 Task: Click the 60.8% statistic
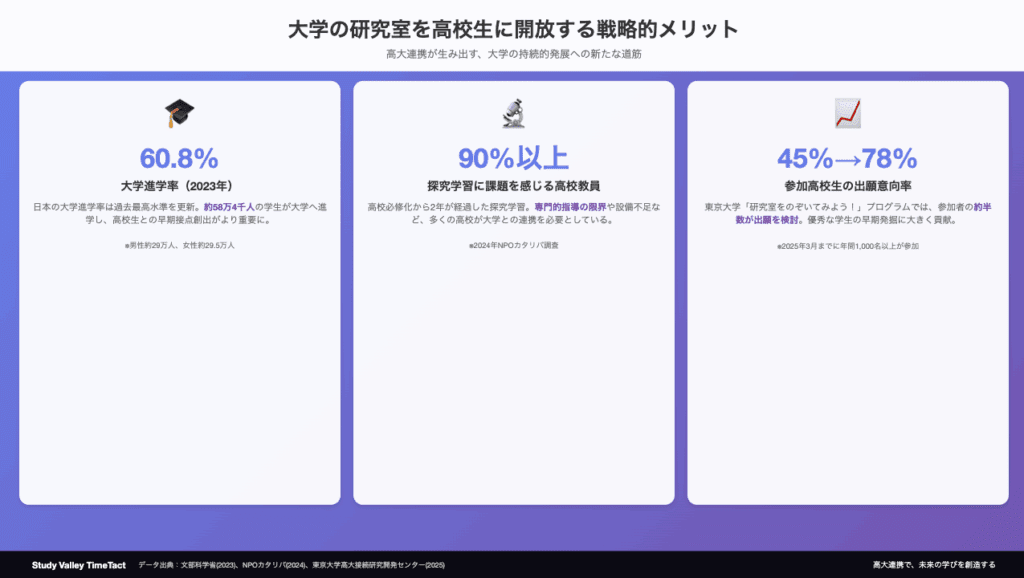(x=179, y=158)
